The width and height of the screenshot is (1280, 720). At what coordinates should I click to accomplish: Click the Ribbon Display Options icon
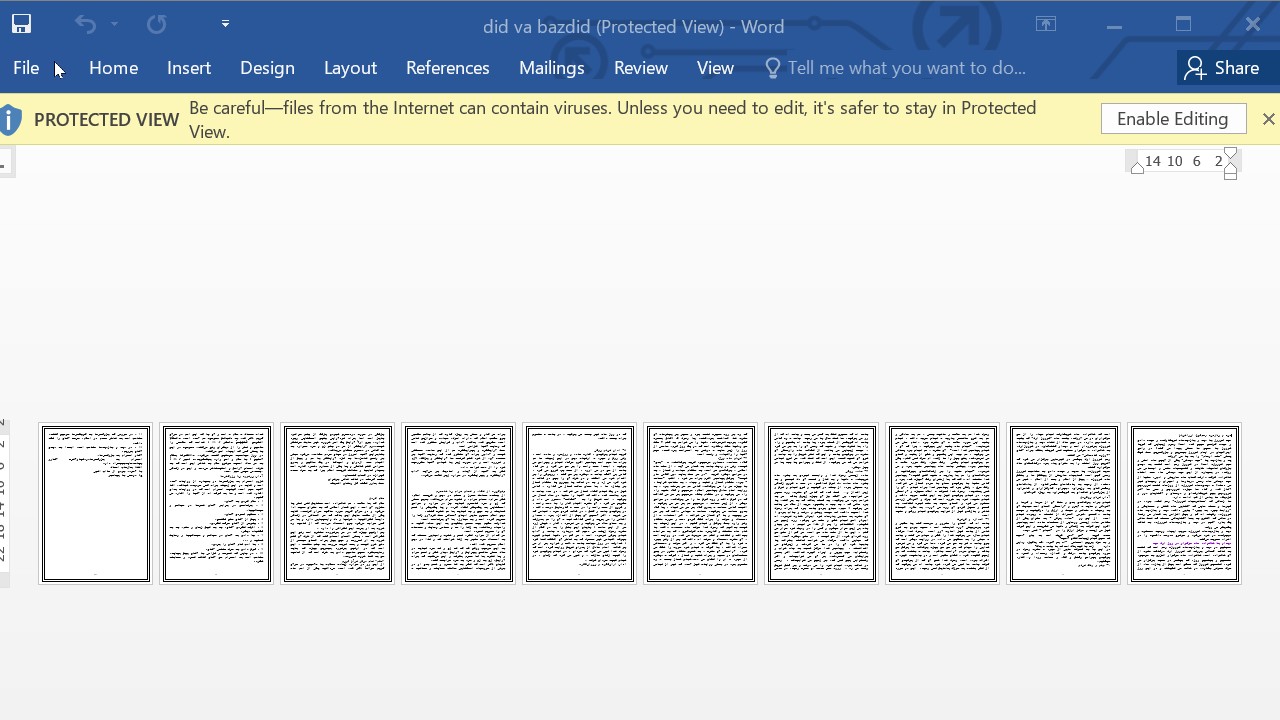1046,24
